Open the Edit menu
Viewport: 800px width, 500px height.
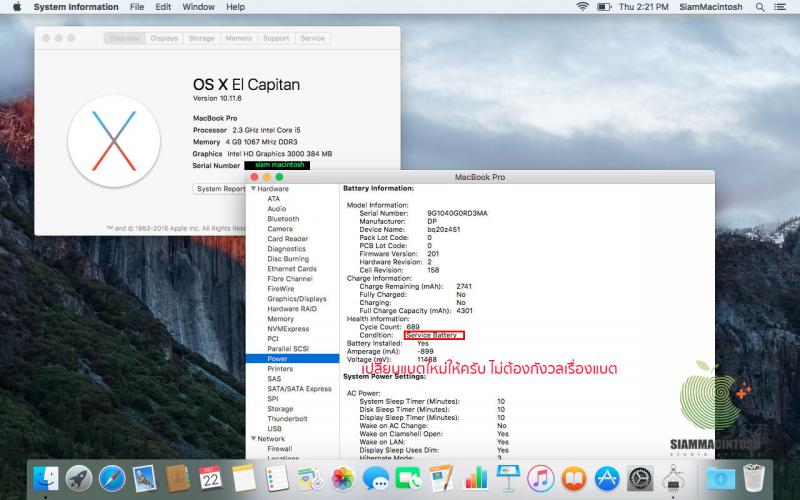click(163, 7)
